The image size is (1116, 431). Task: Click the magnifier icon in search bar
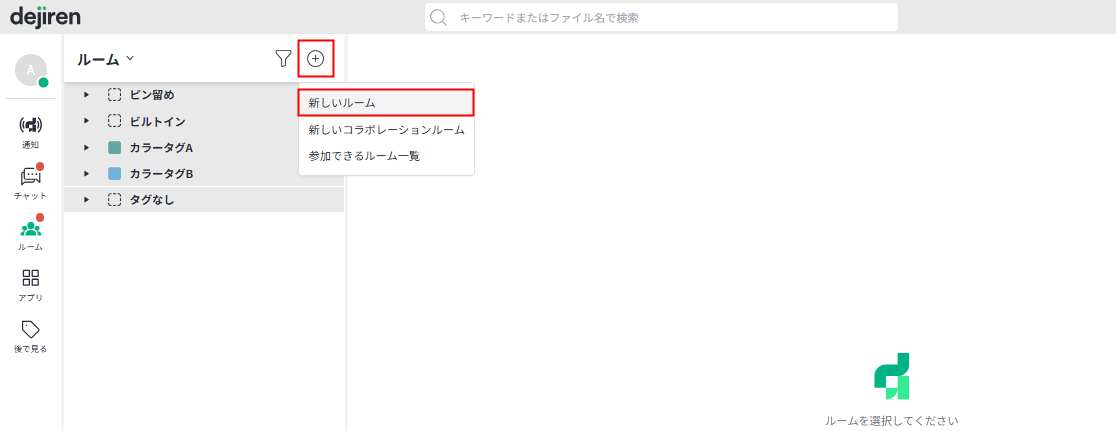pyautogui.click(x=437, y=17)
